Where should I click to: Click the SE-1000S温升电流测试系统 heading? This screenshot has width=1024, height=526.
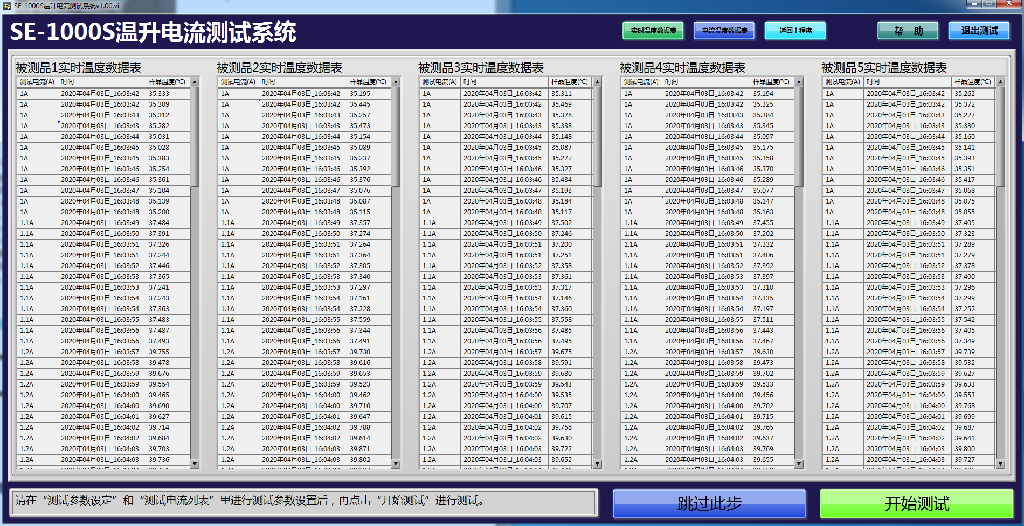point(153,31)
